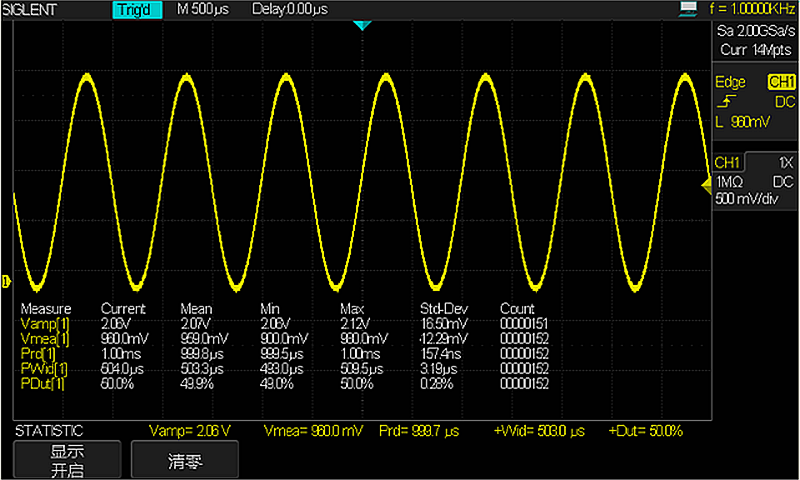Click the Trig'd status indicator
This screenshot has height=480, width=800.
134,9
